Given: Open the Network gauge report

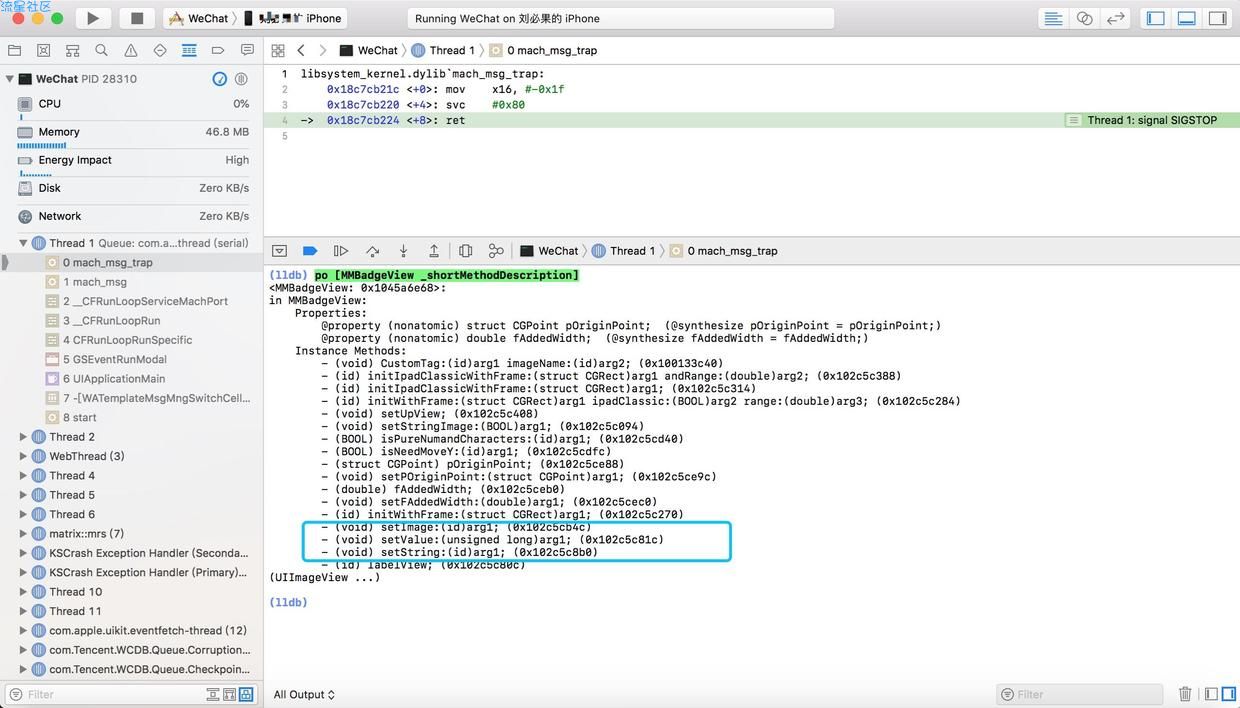Looking at the screenshot, I should 132,216.
